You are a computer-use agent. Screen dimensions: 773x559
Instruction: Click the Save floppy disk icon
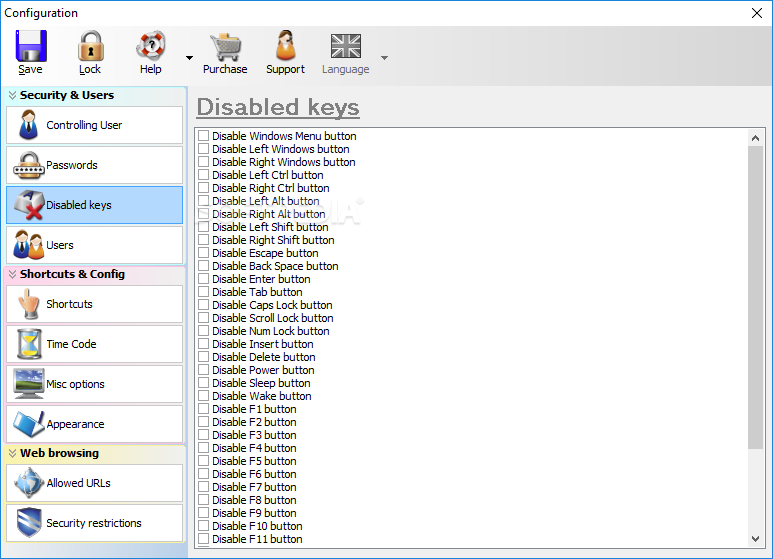tap(31, 46)
